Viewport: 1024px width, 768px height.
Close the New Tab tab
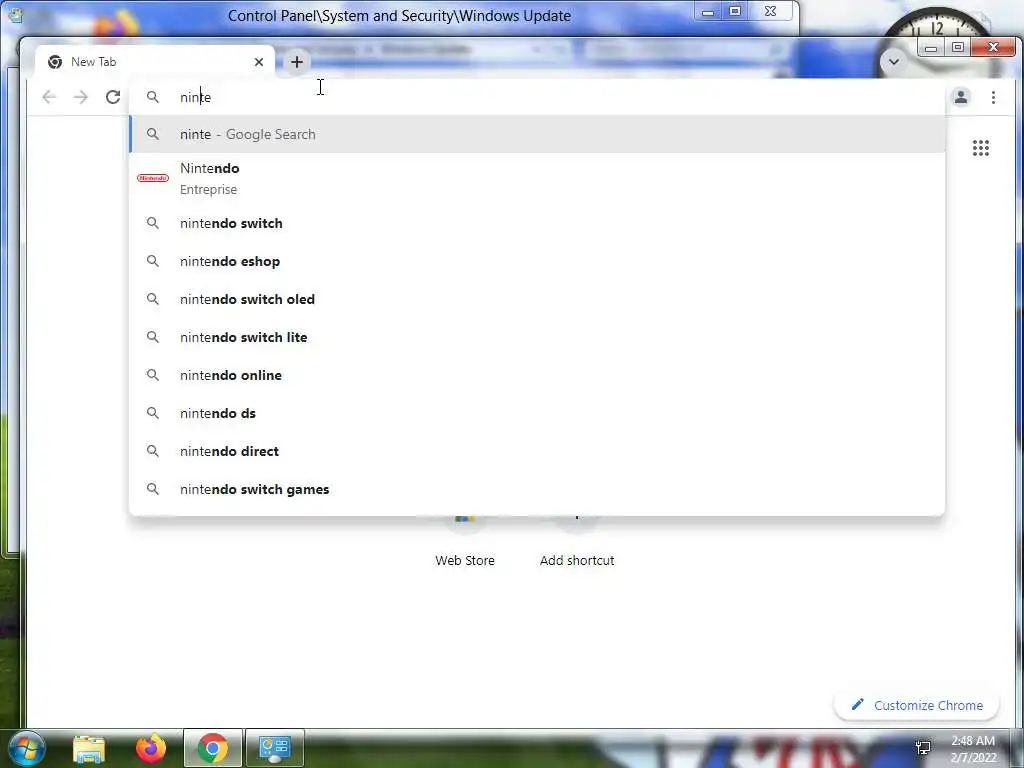(x=259, y=62)
